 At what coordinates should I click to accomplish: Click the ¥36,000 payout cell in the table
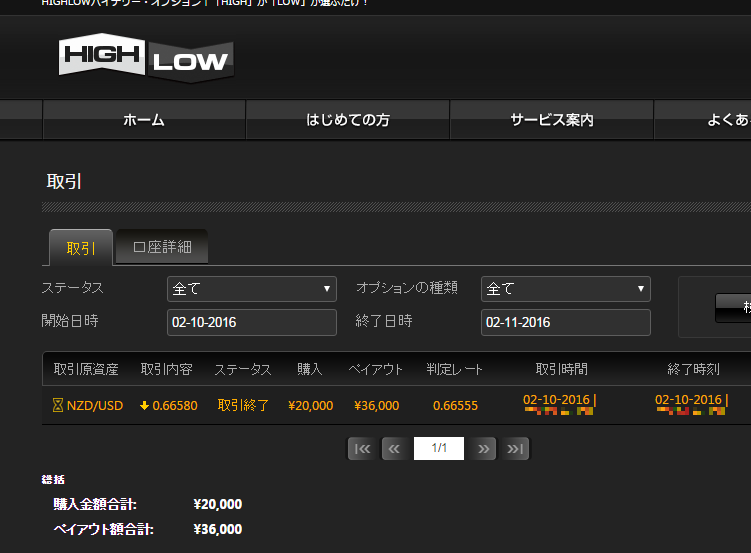[x=376, y=406]
